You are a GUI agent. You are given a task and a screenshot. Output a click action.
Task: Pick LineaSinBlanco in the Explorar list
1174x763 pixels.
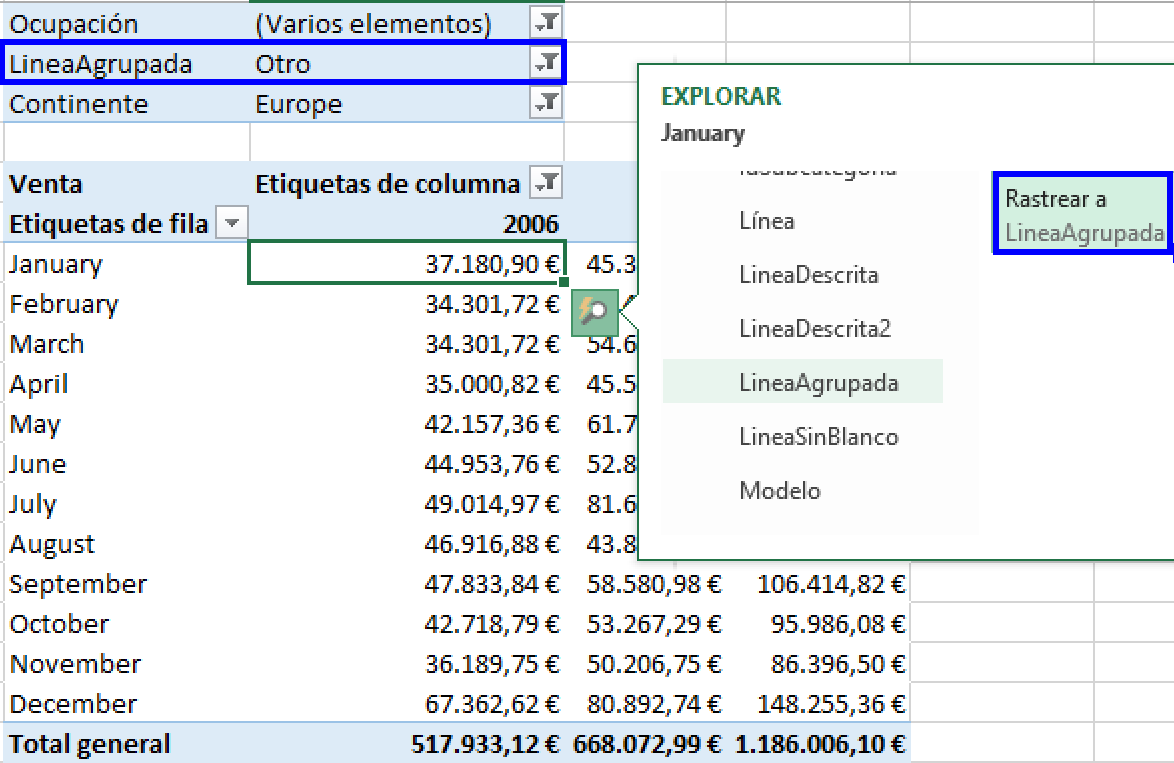click(818, 437)
